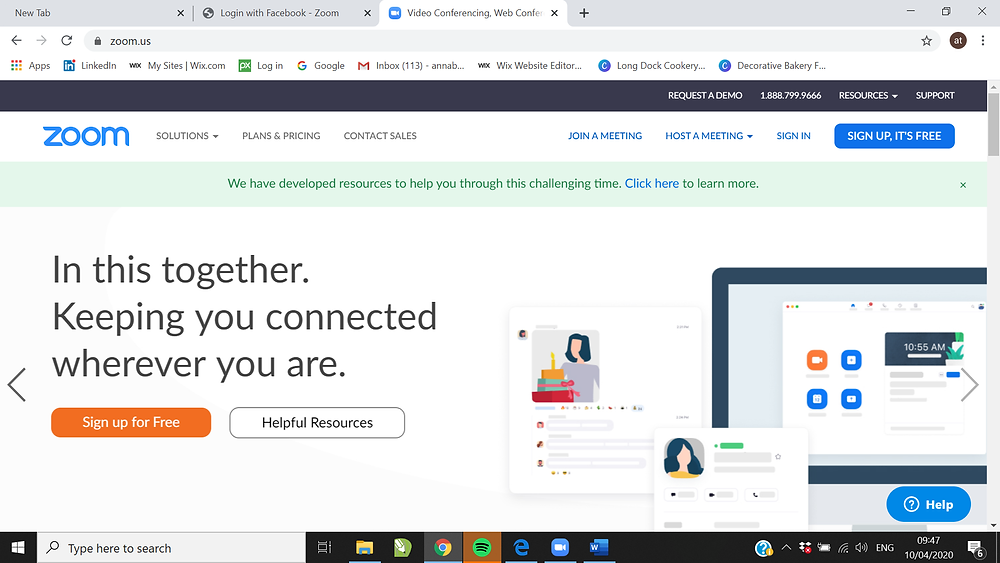The image size is (1000, 563).
Task: Open the taskbar clock and date
Action: point(929,548)
